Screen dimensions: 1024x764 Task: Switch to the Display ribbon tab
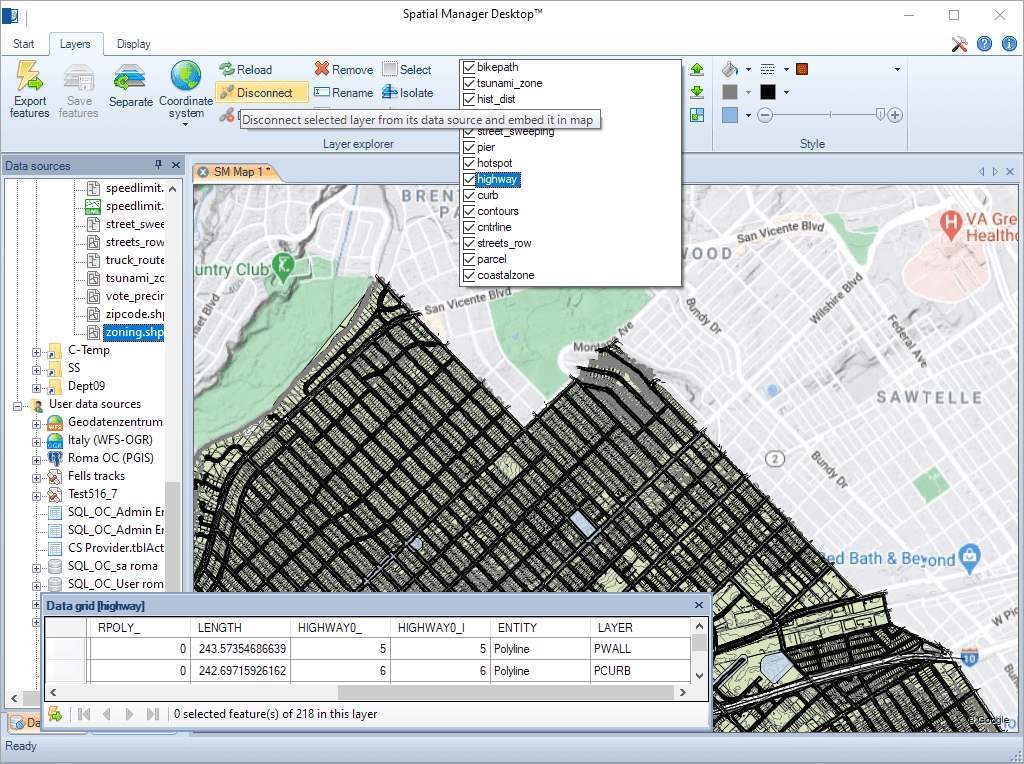point(133,44)
